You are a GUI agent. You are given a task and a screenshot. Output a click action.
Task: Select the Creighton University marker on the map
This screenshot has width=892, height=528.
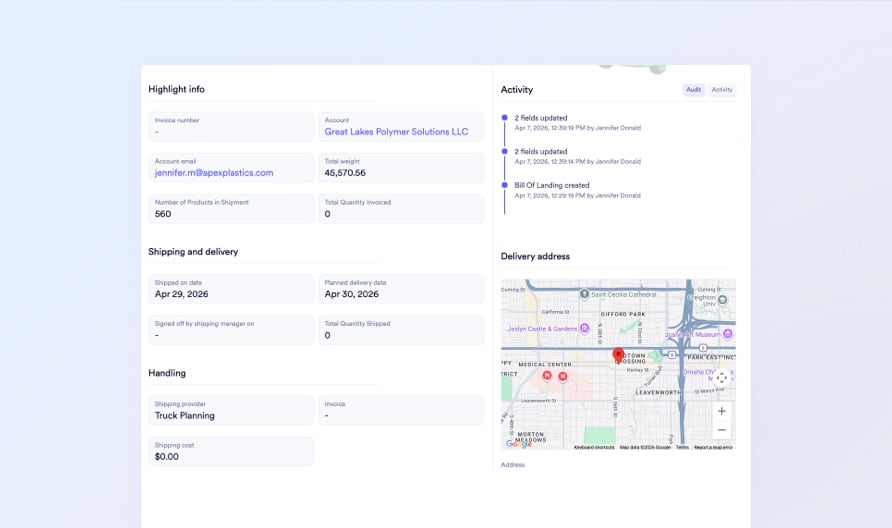722,300
